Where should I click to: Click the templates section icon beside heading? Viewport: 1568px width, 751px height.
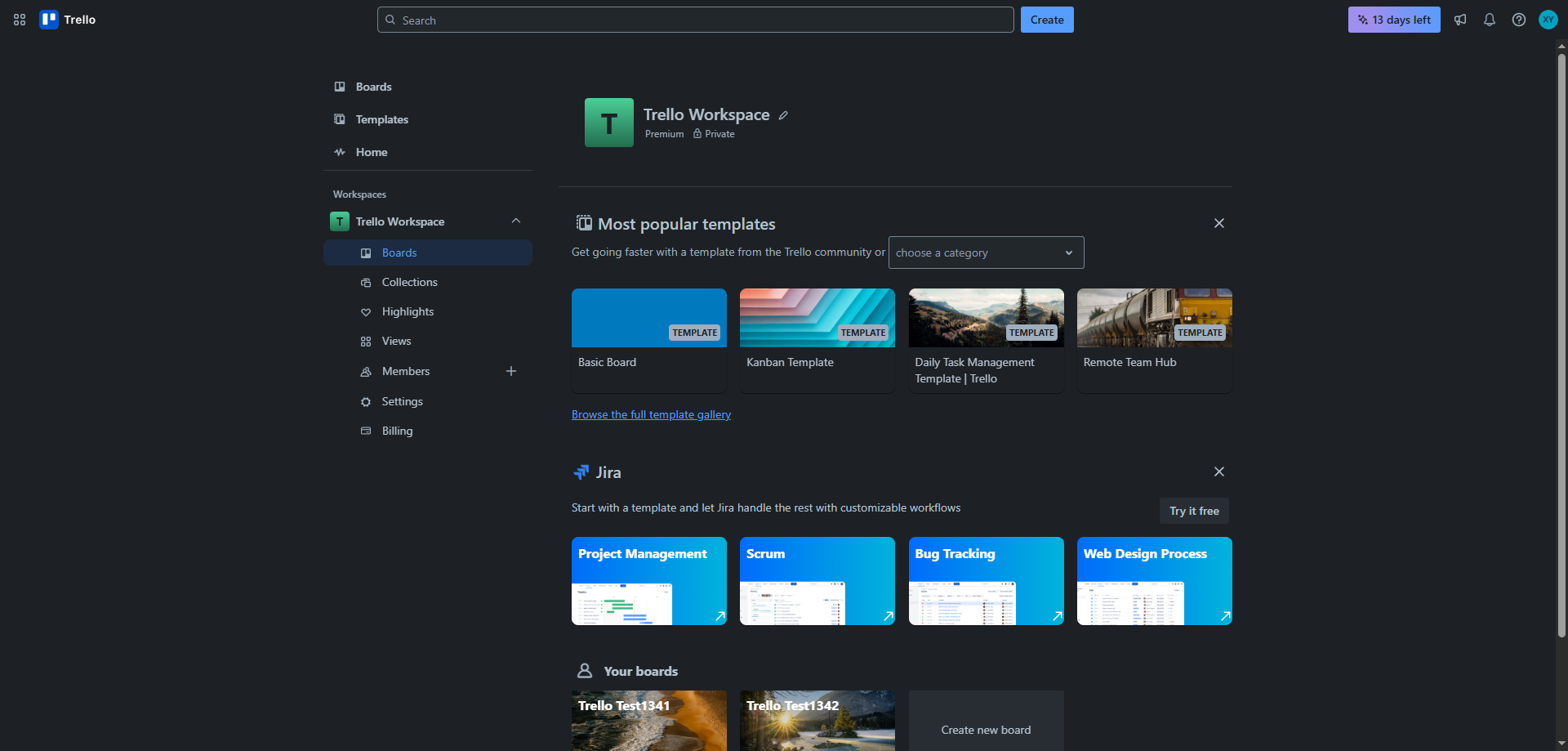click(x=584, y=223)
